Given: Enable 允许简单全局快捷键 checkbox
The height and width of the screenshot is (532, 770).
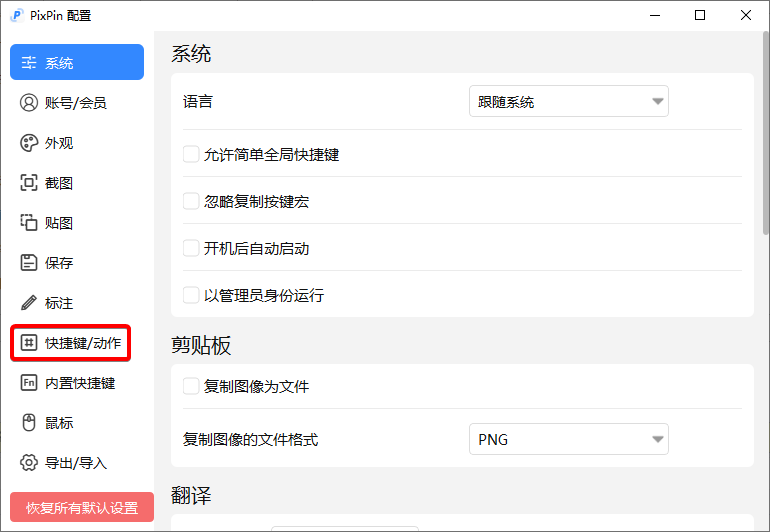Looking at the screenshot, I should [191, 154].
